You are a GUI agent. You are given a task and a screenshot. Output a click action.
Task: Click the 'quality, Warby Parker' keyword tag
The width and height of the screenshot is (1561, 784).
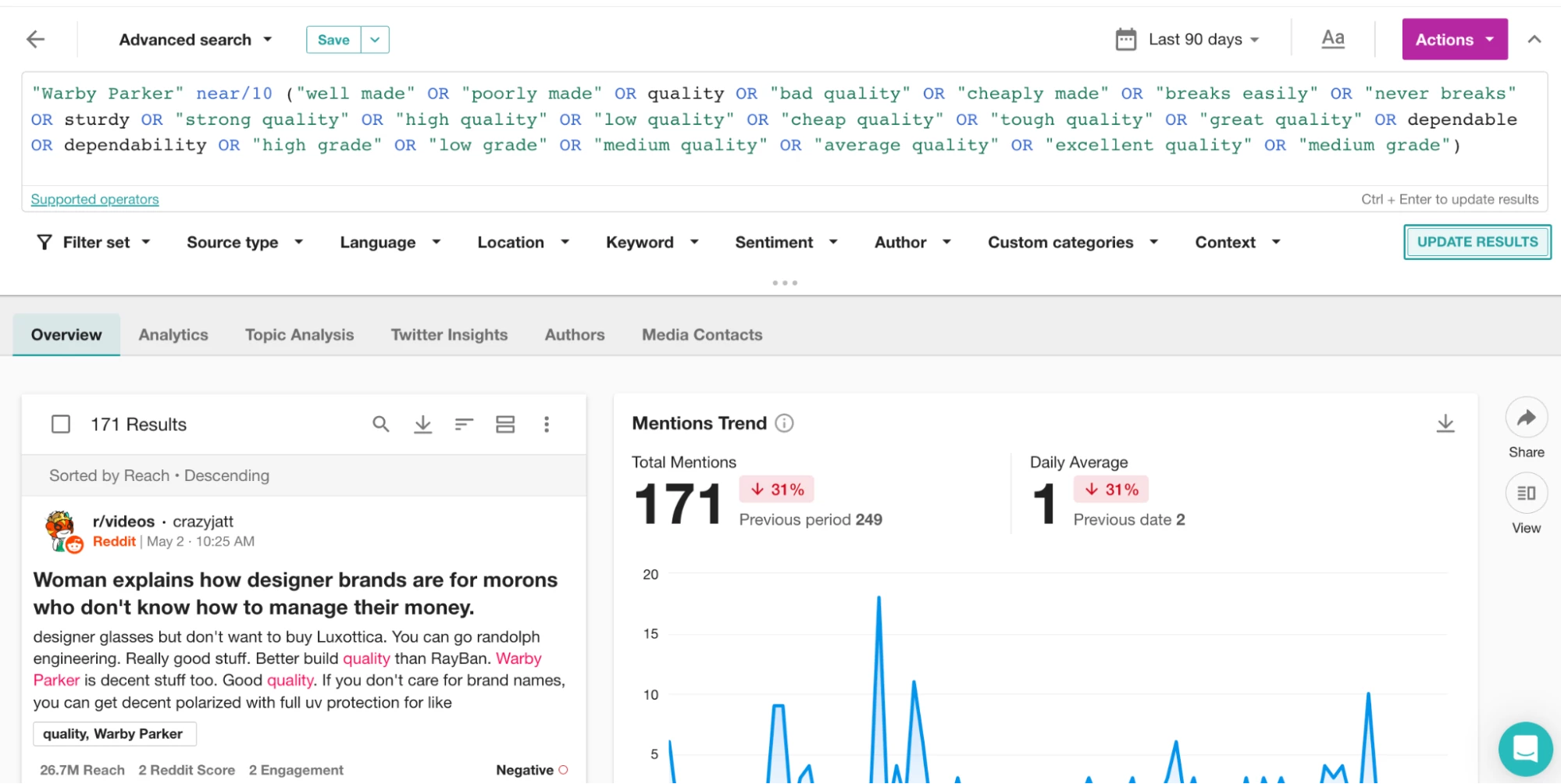click(x=114, y=734)
